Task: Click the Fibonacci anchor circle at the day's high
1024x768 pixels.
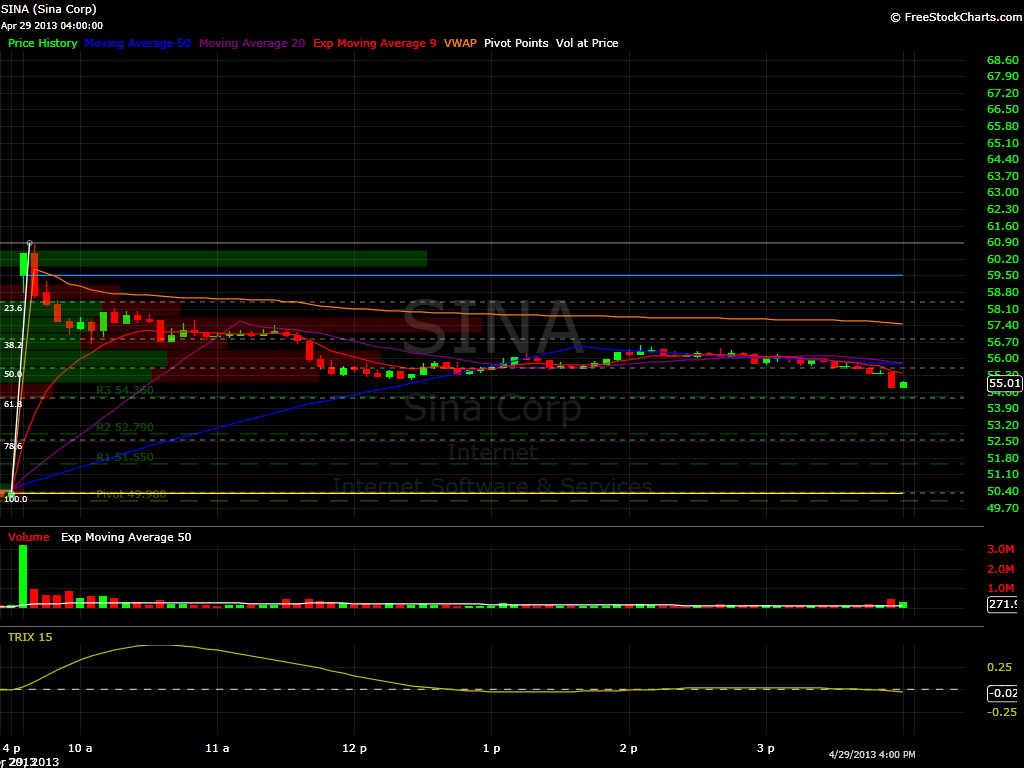Action: (29, 243)
